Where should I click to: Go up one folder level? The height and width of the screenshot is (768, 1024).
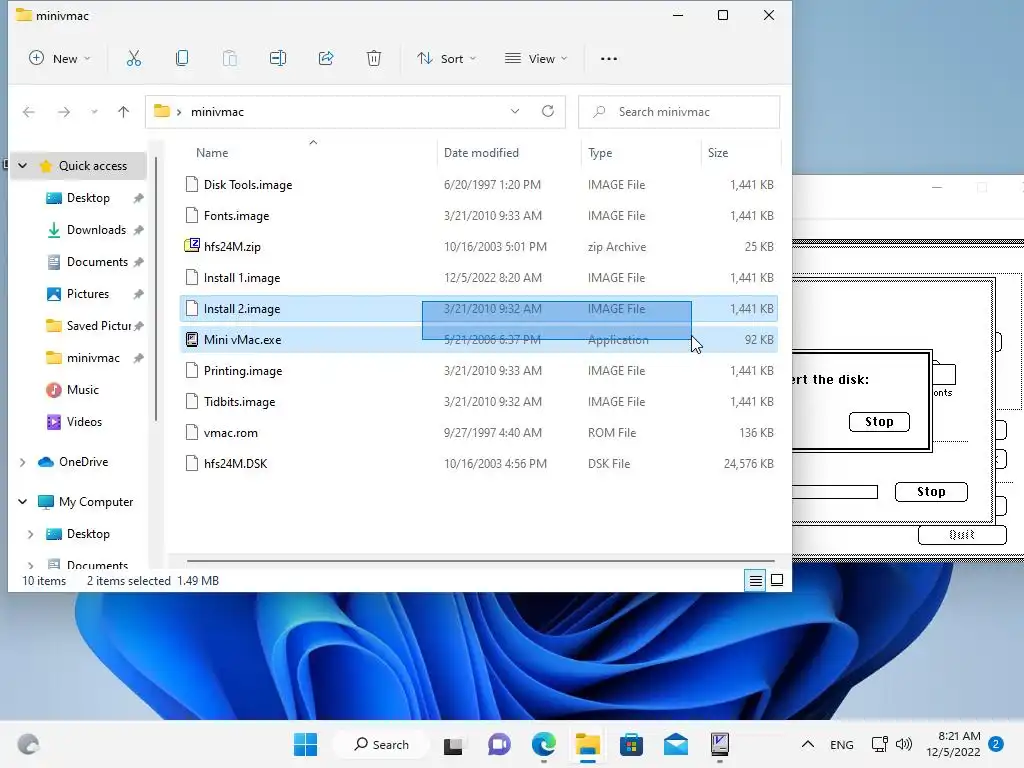click(x=123, y=112)
